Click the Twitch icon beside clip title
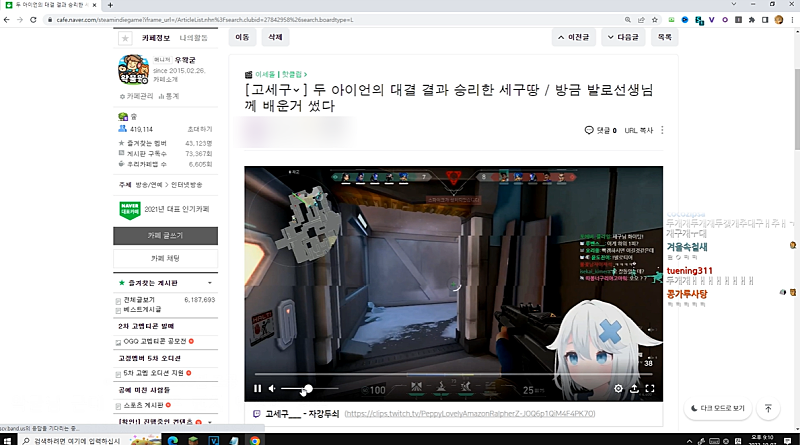This screenshot has width=800, height=445. tap(257, 413)
